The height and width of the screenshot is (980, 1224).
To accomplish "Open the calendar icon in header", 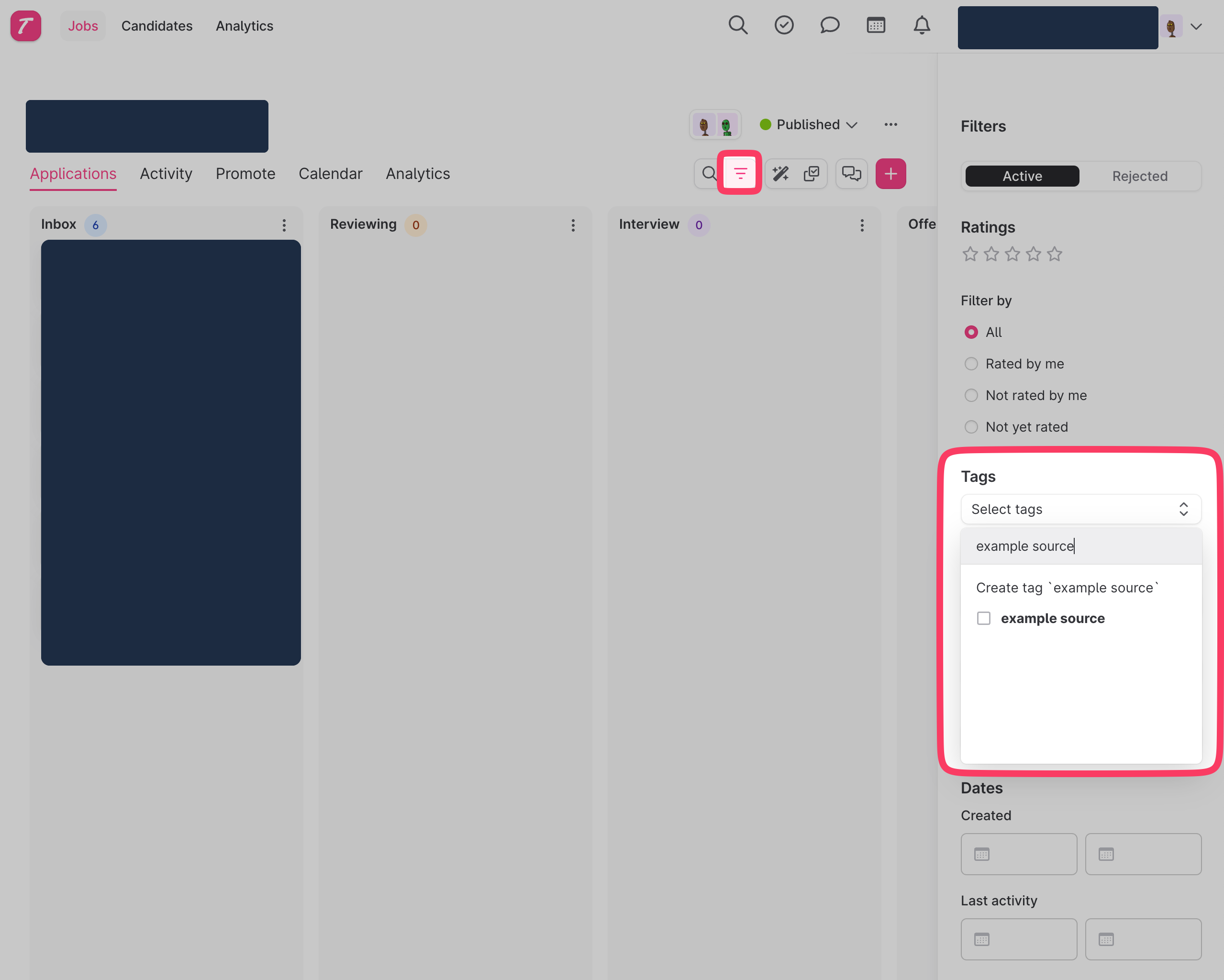I will click(x=876, y=25).
